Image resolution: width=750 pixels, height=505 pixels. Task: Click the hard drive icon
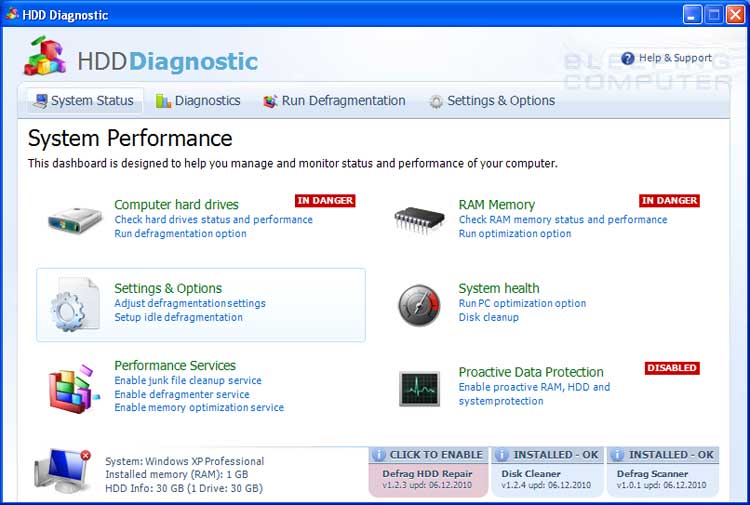74,217
